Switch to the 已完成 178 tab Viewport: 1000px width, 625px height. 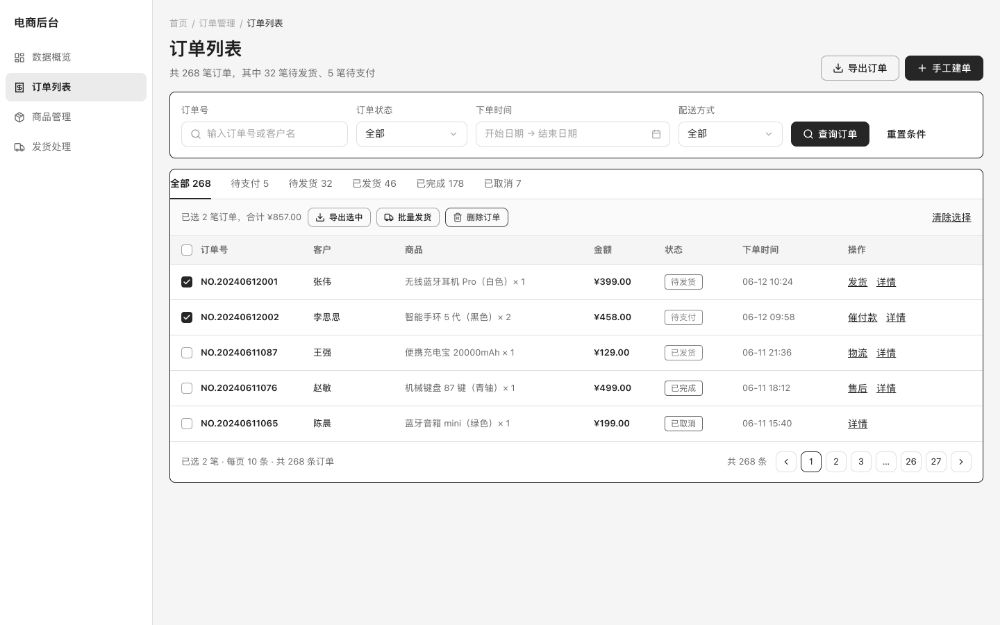pos(440,184)
